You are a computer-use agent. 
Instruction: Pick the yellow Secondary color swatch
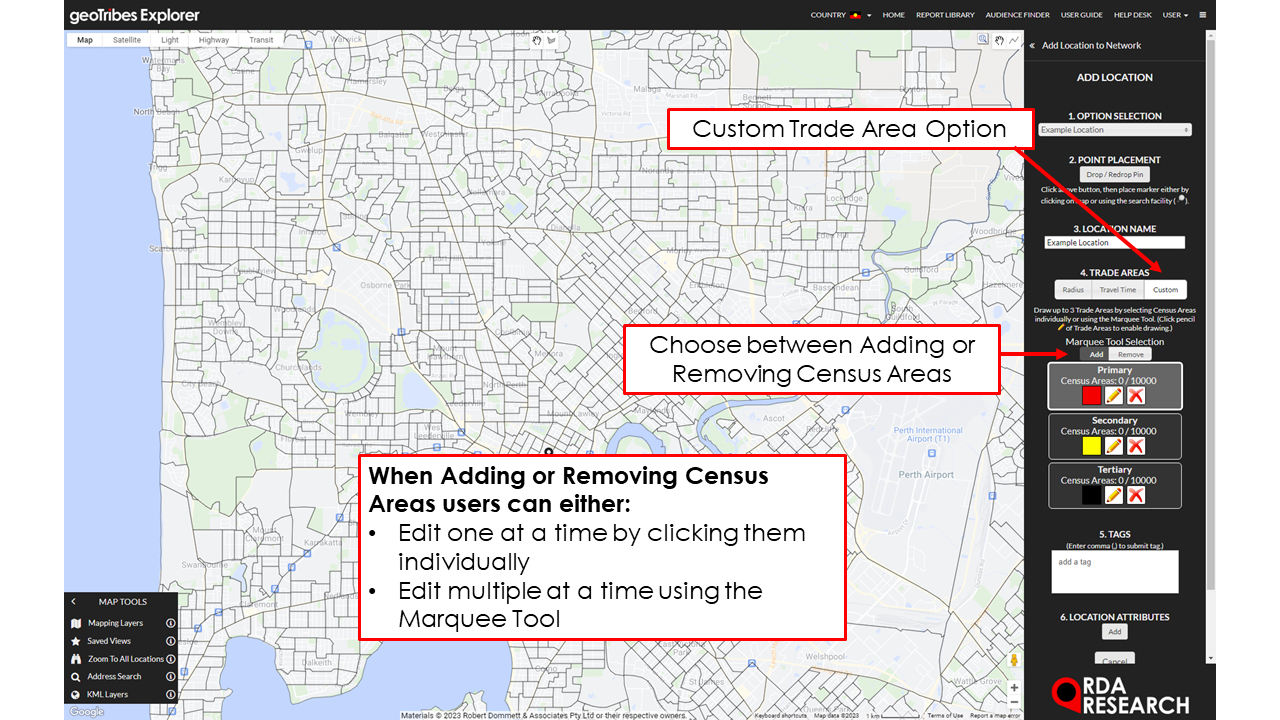(1091, 445)
